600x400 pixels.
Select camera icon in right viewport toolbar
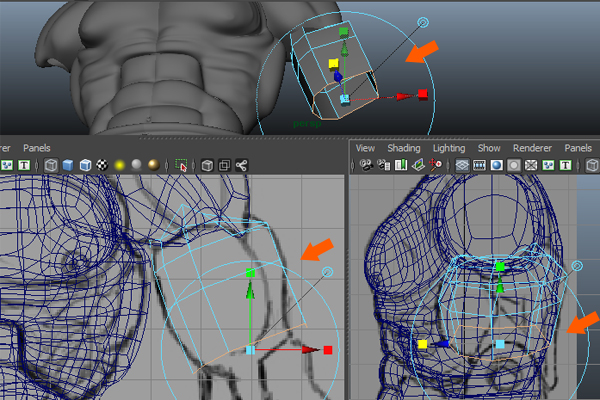366,165
